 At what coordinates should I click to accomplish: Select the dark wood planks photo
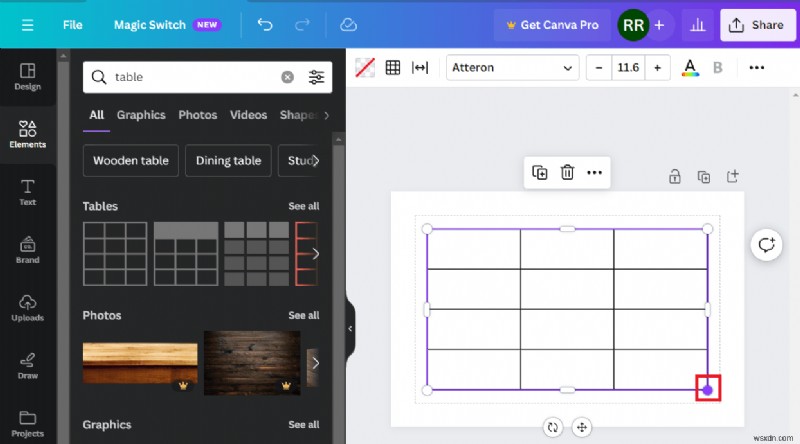click(x=252, y=363)
